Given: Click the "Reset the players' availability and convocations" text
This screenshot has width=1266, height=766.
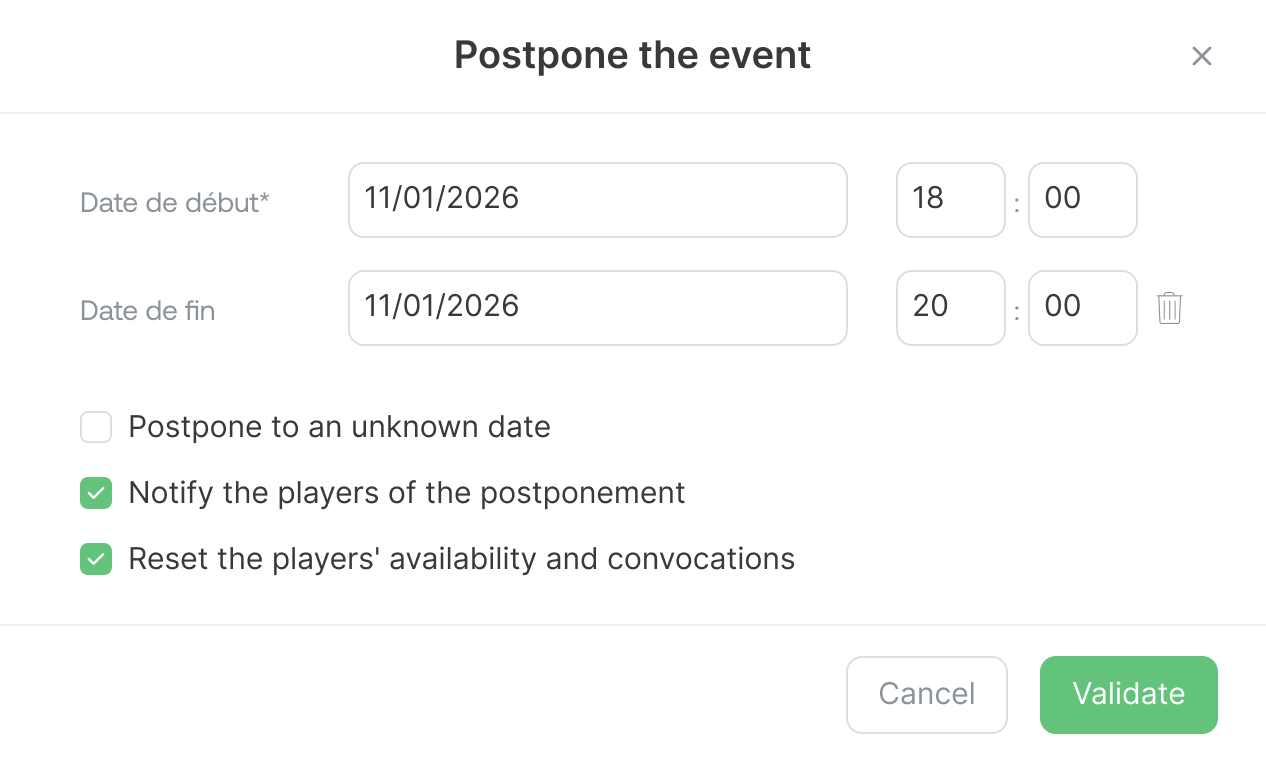Looking at the screenshot, I should point(461,559).
